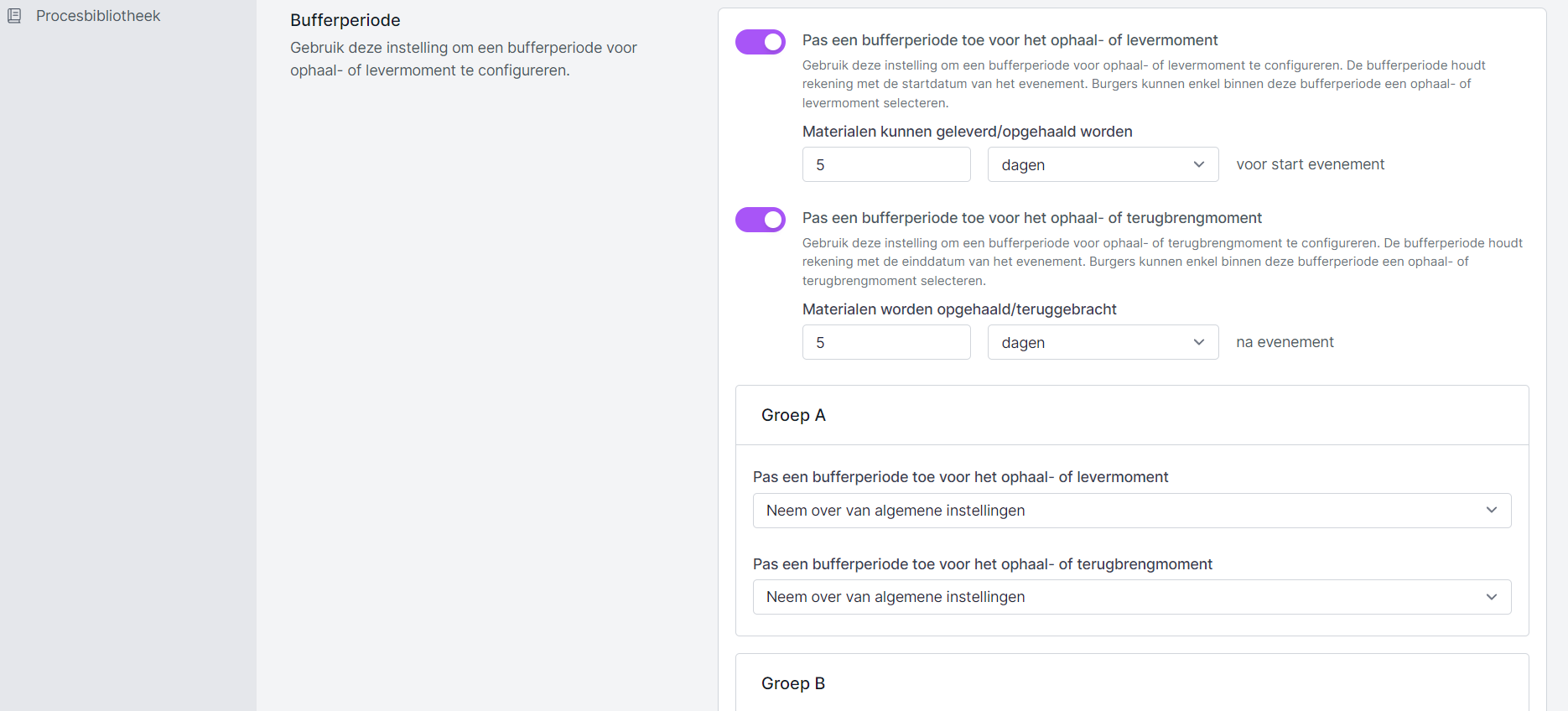Select the Groep B section header
The width and height of the screenshot is (1568, 711).
[793, 683]
